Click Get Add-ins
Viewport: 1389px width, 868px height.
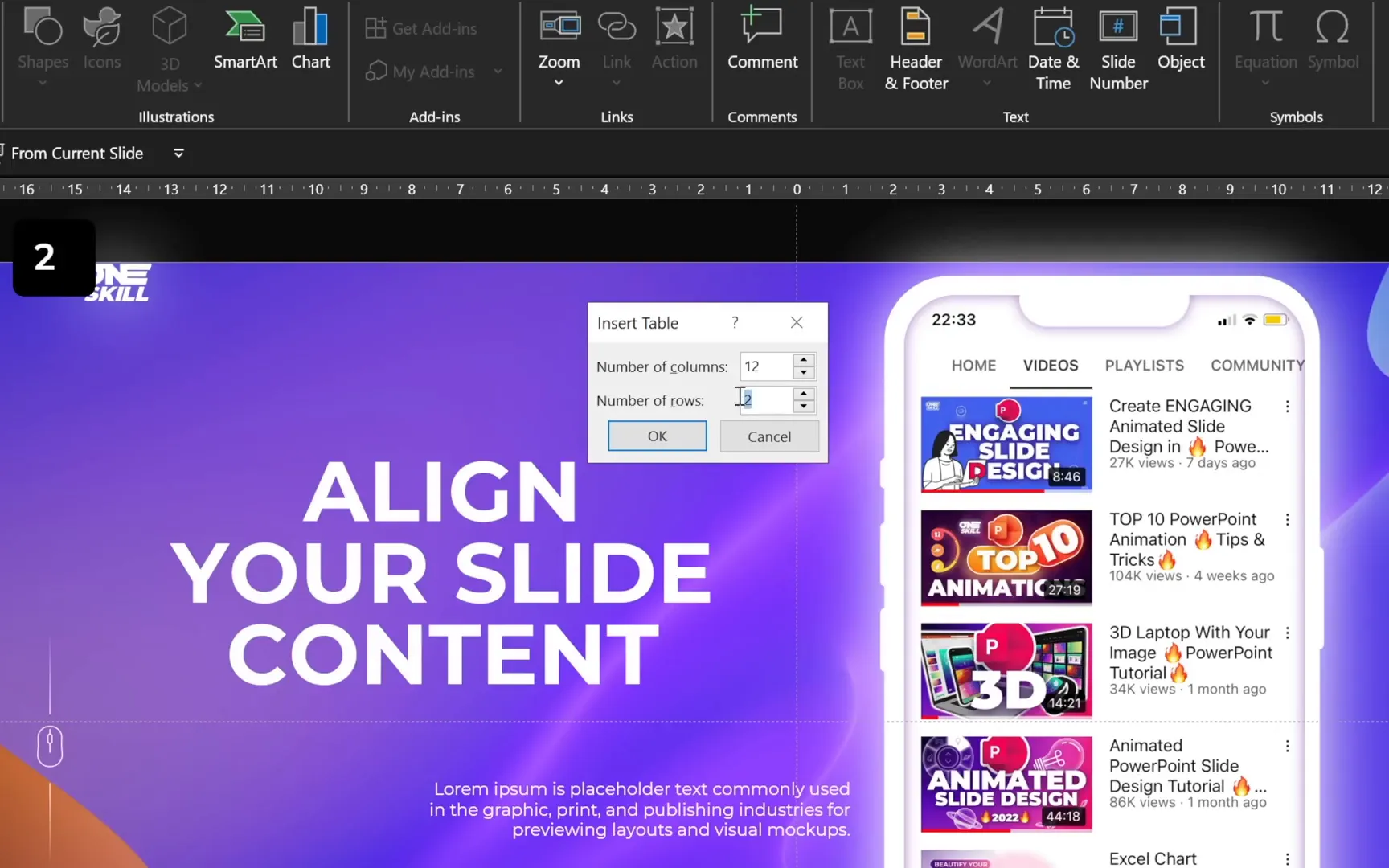click(421, 28)
